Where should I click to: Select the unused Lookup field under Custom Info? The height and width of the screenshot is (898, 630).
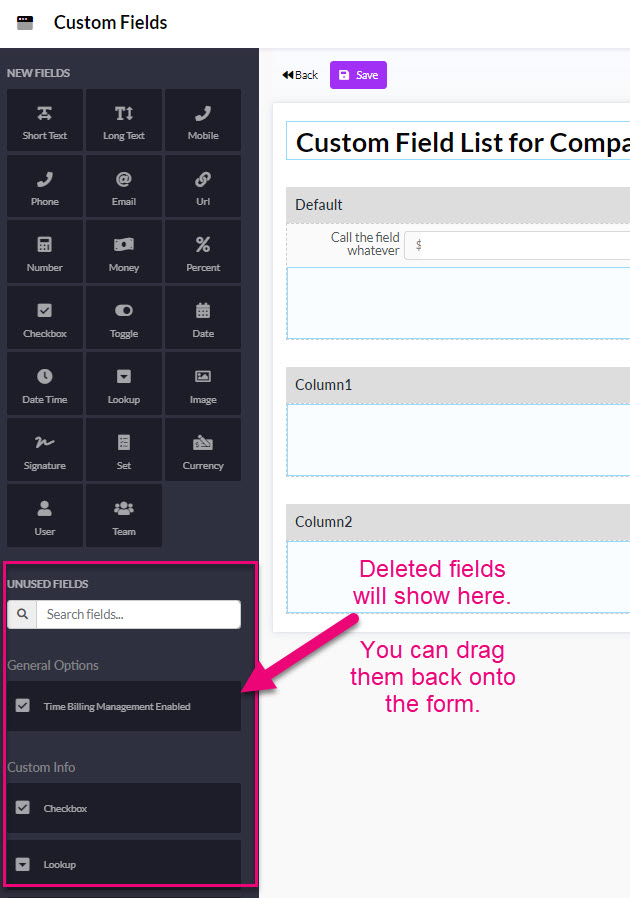(124, 864)
